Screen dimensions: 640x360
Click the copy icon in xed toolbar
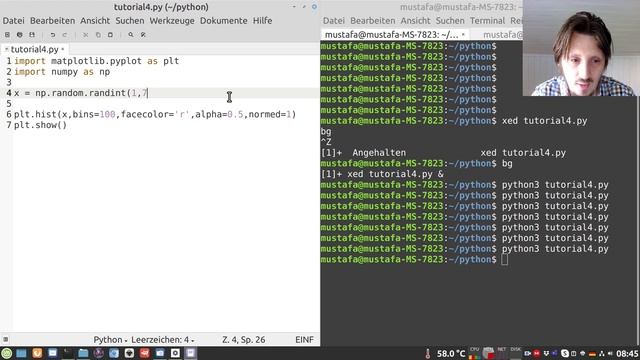[98, 35]
